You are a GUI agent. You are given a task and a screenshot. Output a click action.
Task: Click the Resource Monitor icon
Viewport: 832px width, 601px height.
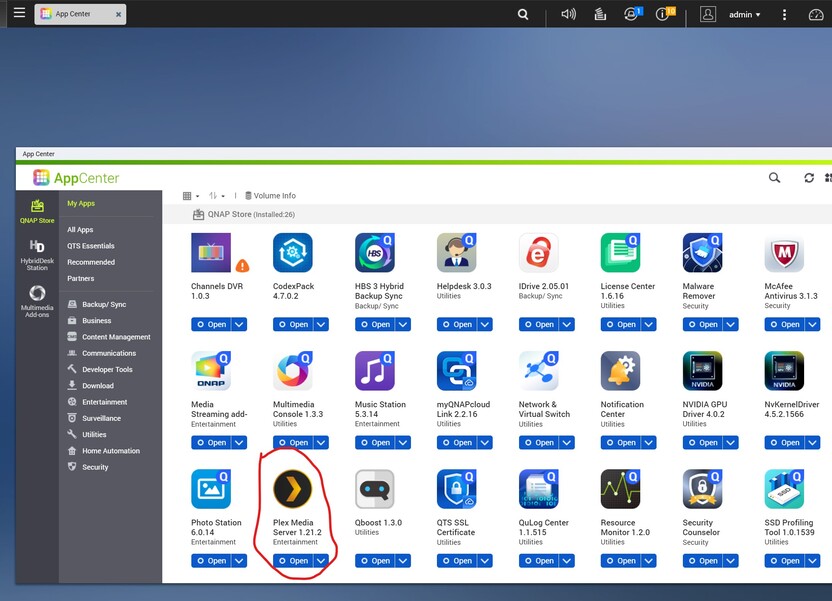(x=620, y=489)
